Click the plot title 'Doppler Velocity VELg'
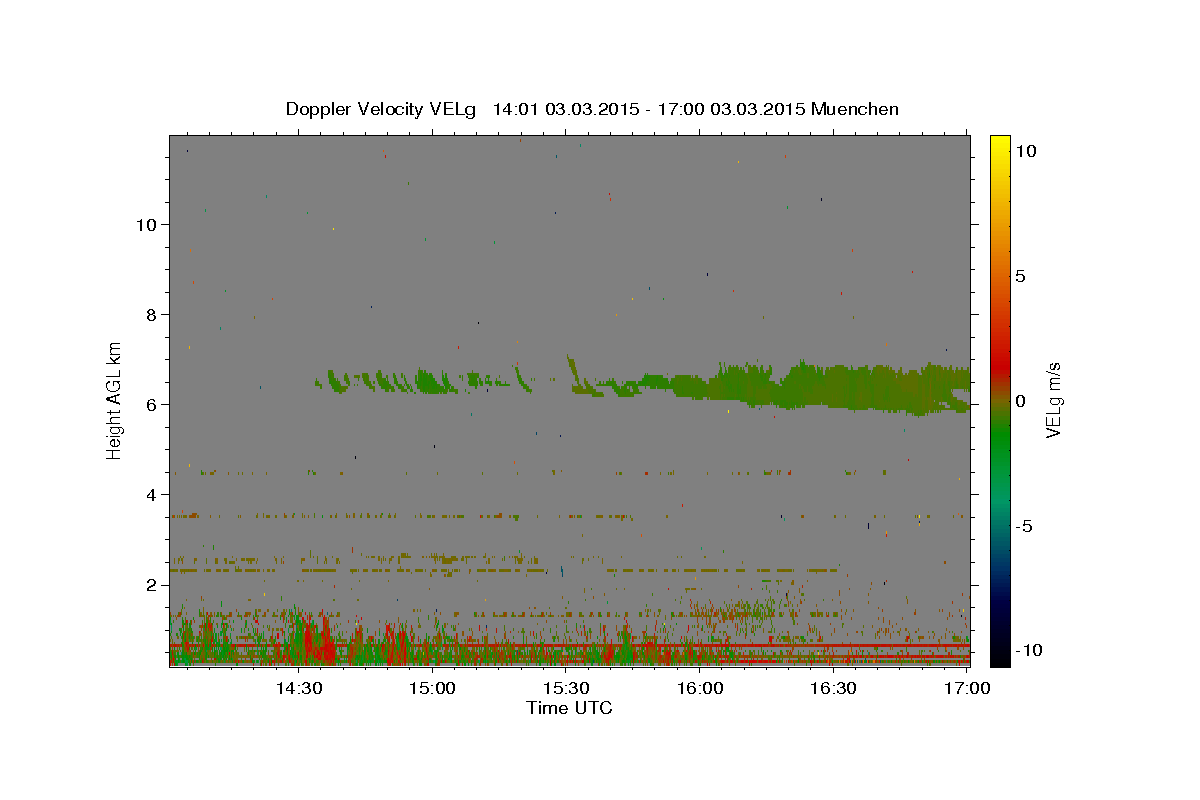The image size is (1200, 800). (x=383, y=109)
